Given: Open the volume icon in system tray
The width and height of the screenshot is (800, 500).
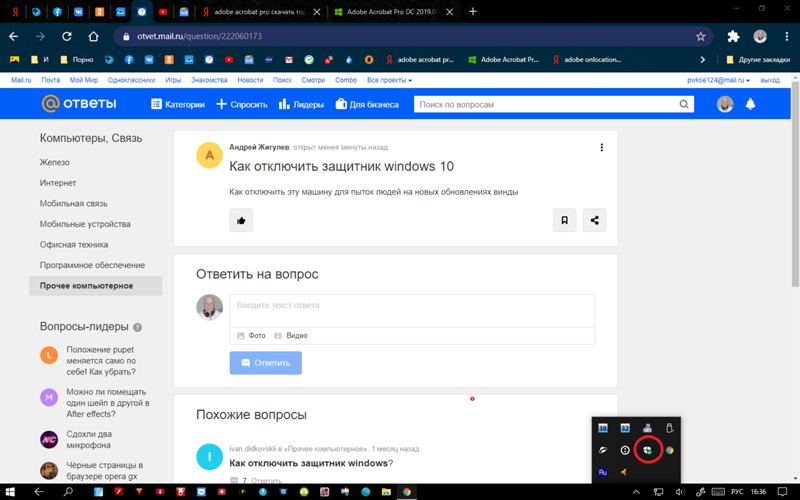Looking at the screenshot, I should click(x=680, y=492).
